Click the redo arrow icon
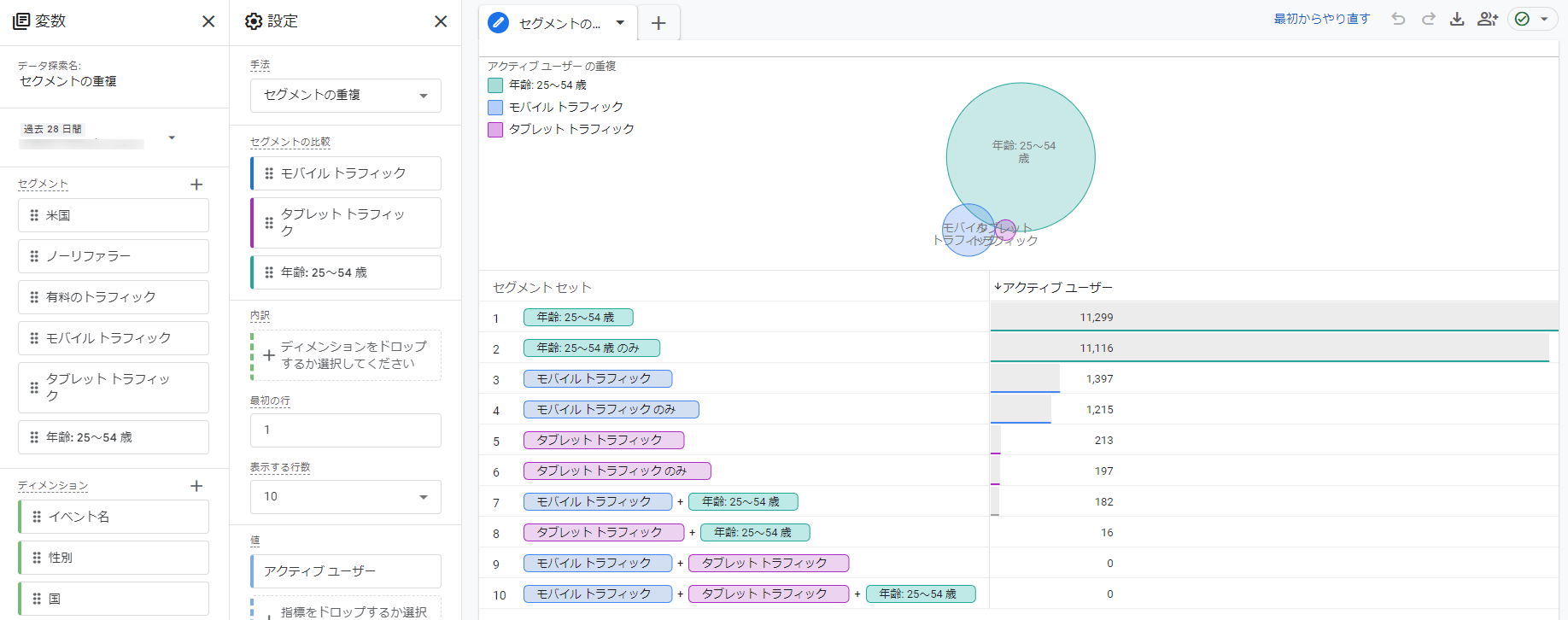This screenshot has width=1568, height=620. coord(1428,19)
